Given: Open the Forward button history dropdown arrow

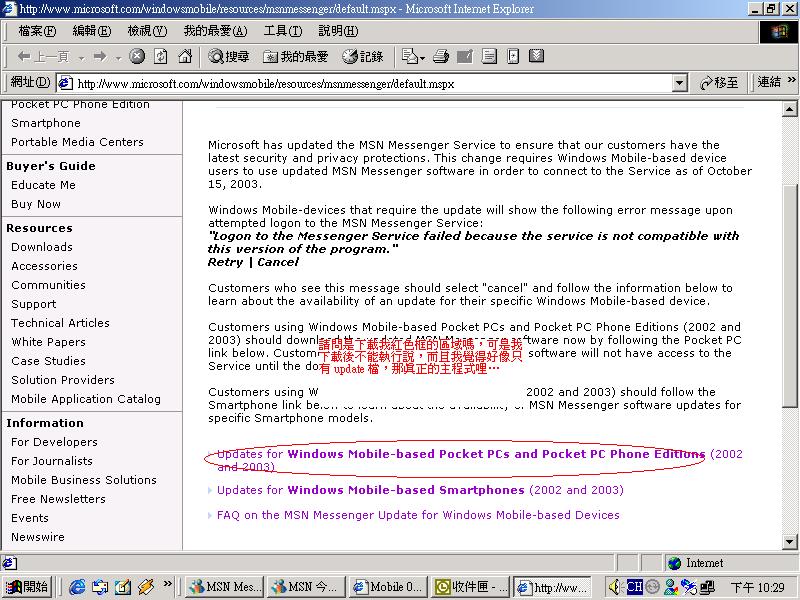Looking at the screenshot, I should pos(118,58).
